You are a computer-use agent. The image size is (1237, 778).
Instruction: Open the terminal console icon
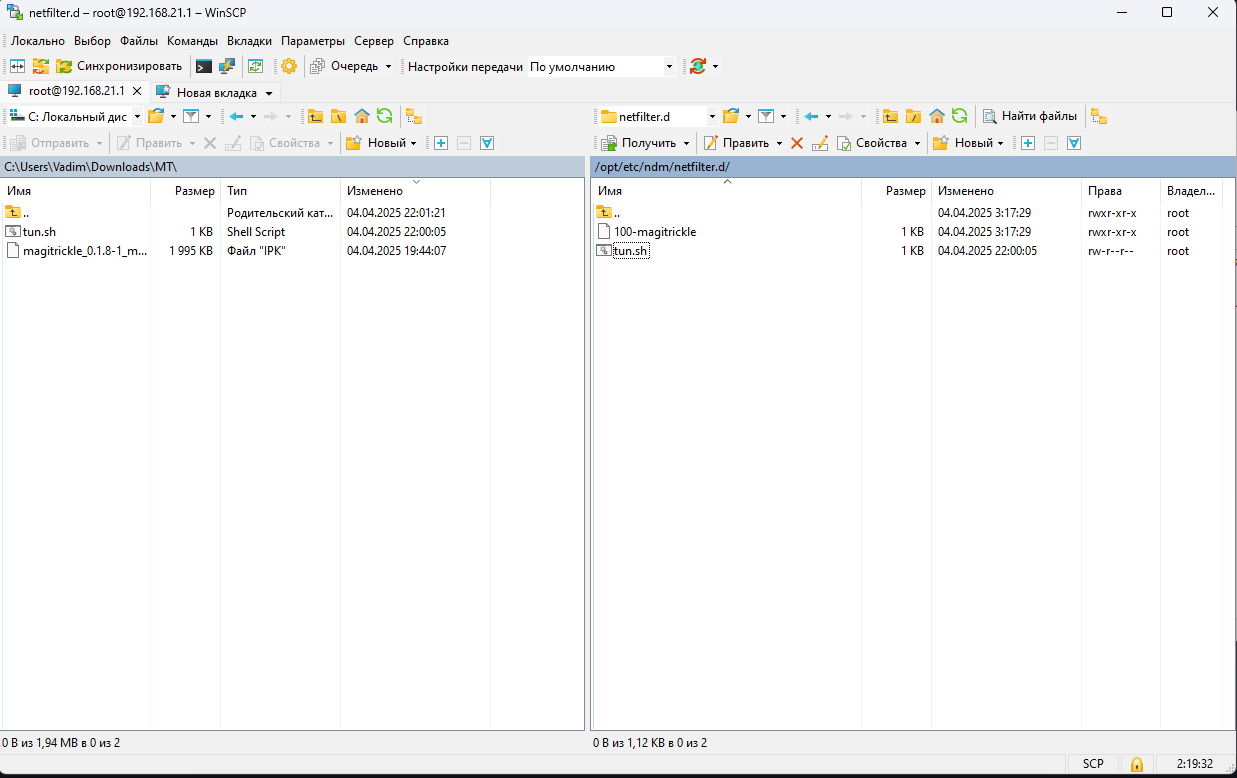[203, 66]
